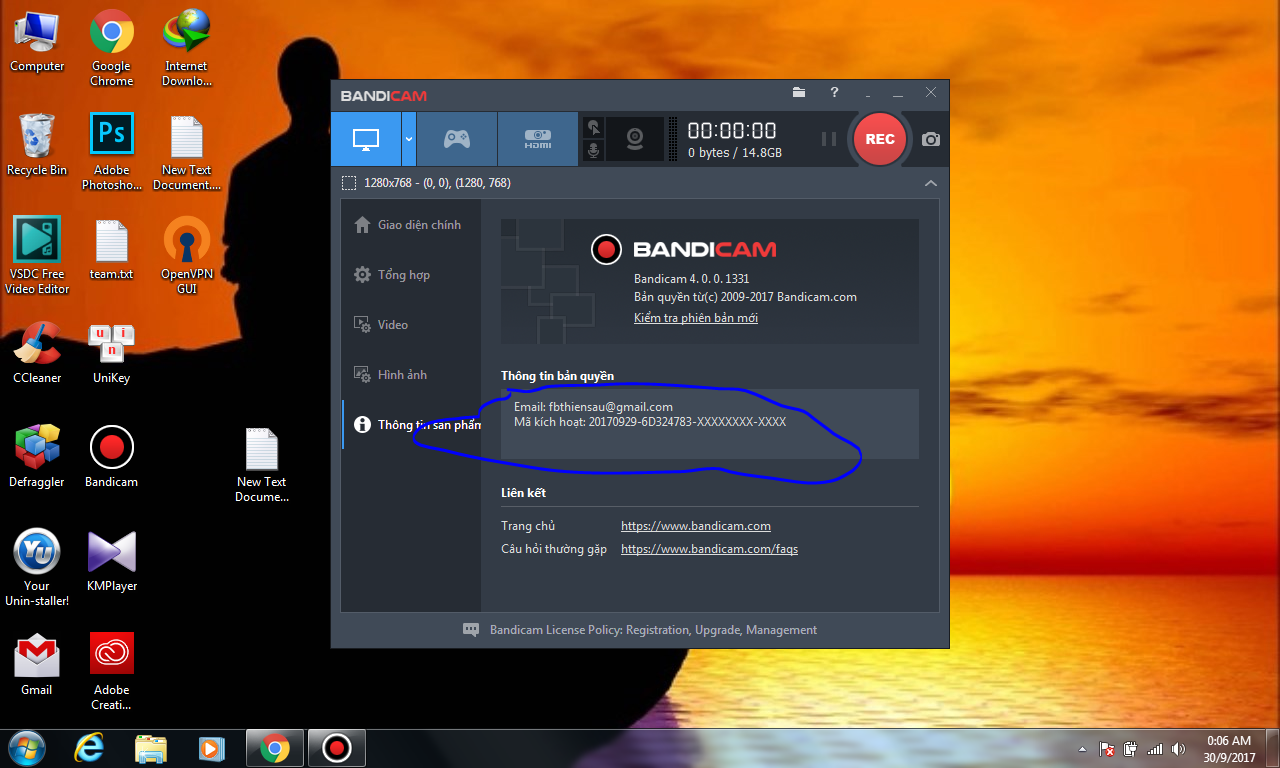Expand the recording mode dropdown arrow

tap(408, 138)
